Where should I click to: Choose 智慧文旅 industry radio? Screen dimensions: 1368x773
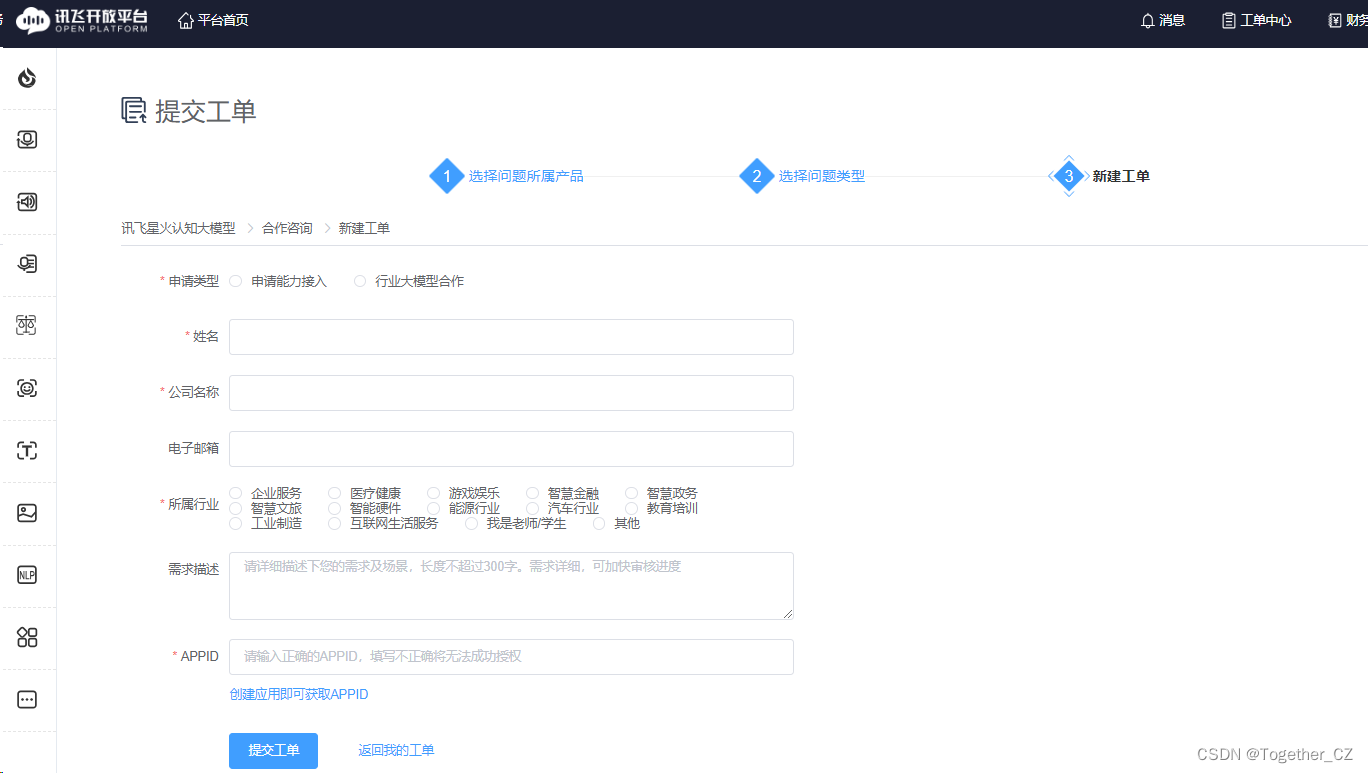click(x=236, y=508)
